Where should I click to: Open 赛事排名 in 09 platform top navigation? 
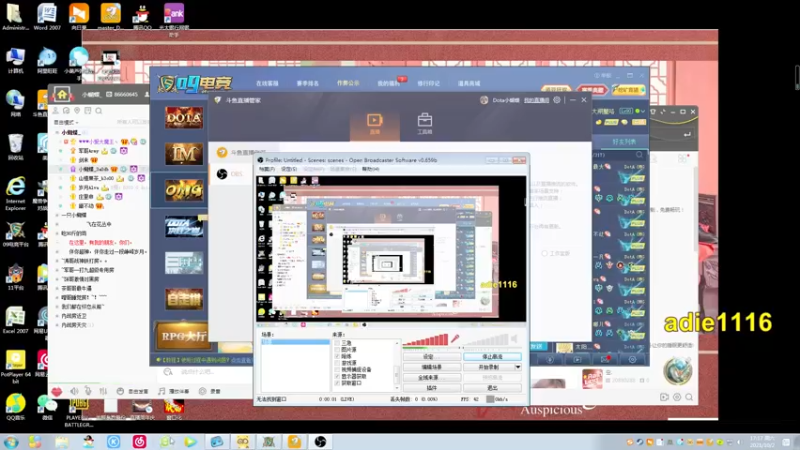click(308, 83)
